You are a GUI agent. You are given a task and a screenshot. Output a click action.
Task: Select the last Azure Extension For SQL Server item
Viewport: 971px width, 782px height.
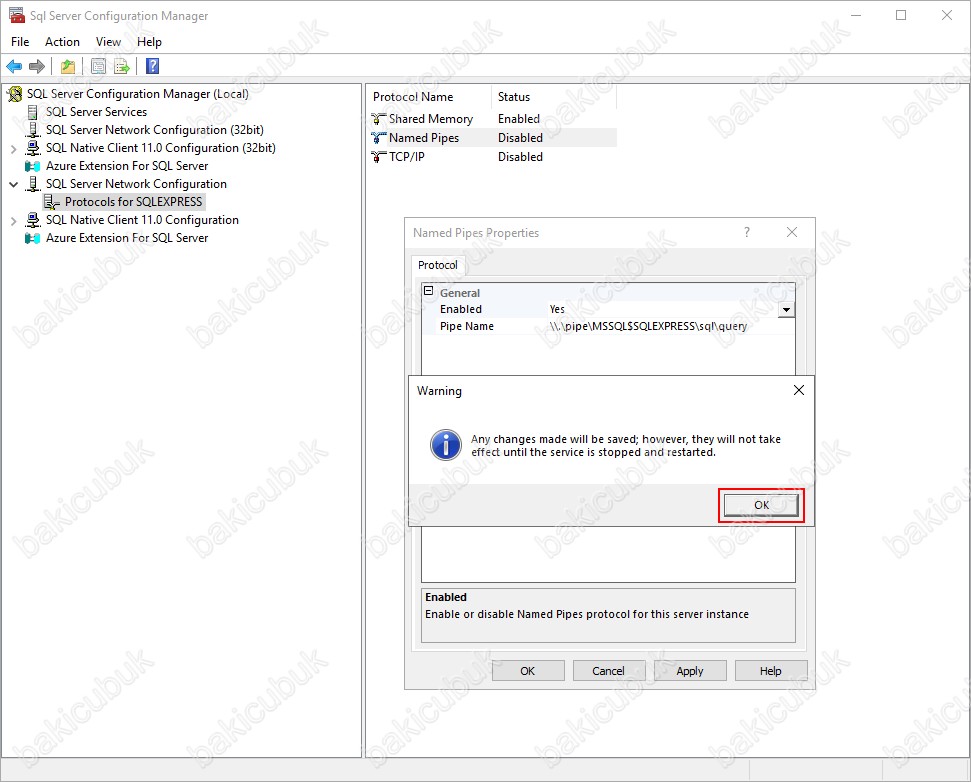[127, 238]
